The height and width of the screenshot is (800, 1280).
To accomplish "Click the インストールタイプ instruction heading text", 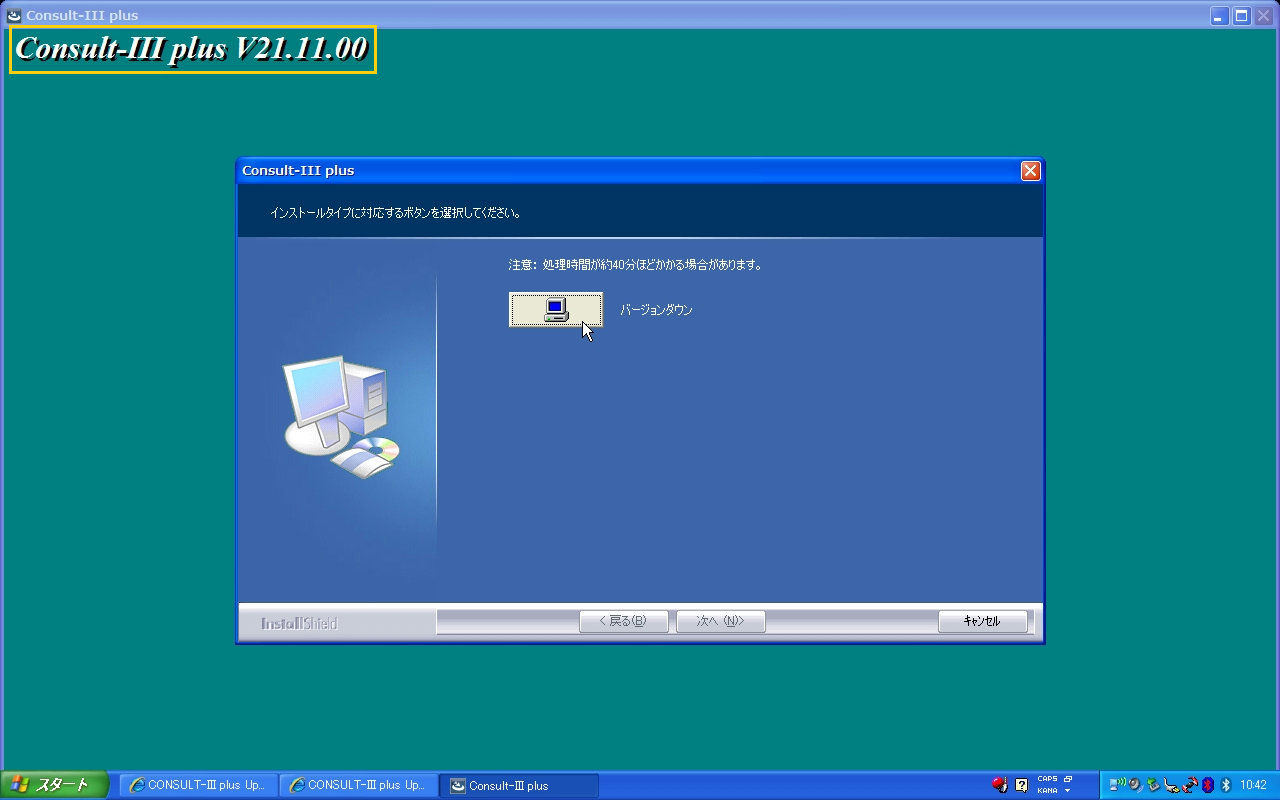I will point(396,213).
